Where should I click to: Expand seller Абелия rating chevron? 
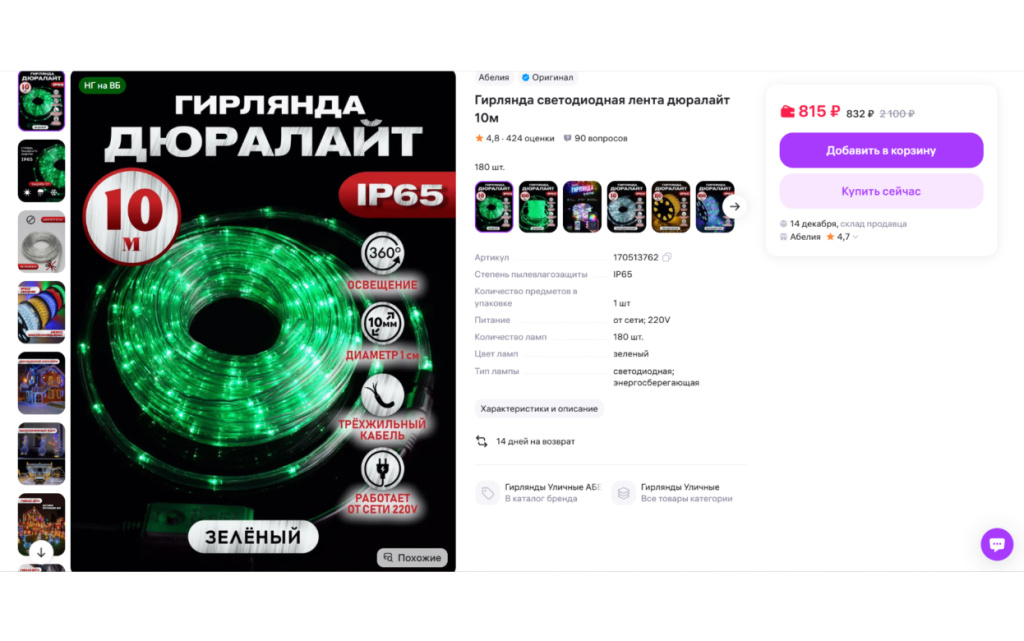pos(856,237)
